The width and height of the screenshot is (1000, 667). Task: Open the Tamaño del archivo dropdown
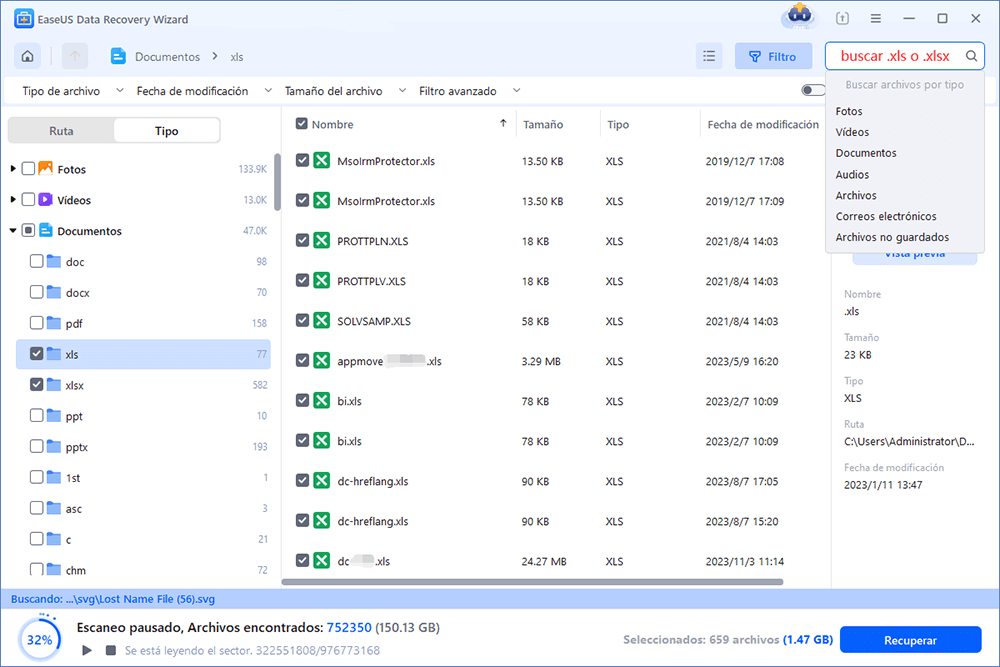tap(345, 91)
